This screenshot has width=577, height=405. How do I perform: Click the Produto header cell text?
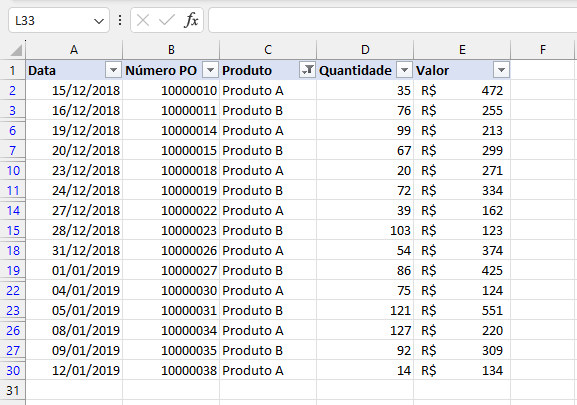point(247,70)
